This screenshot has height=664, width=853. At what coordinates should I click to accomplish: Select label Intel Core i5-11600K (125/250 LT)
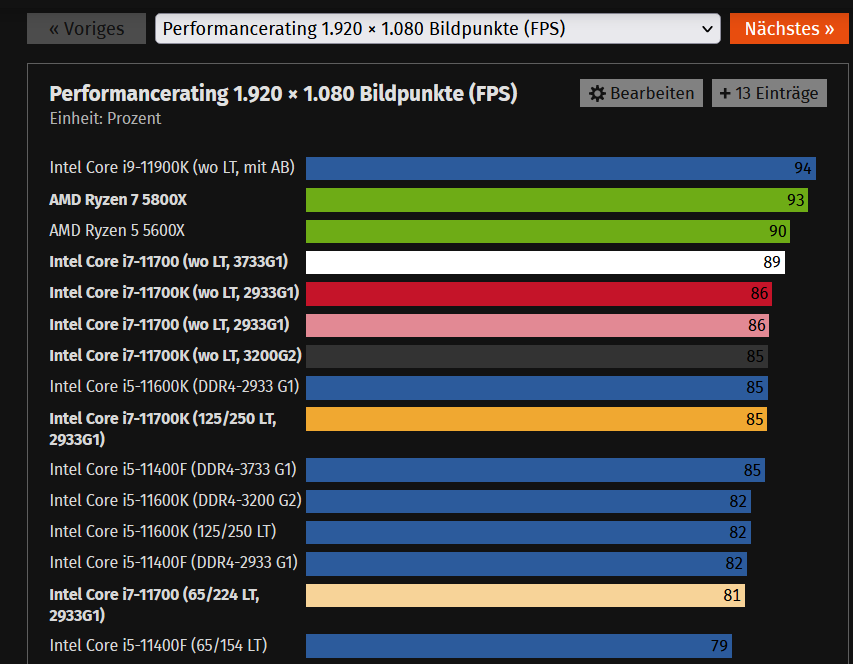pyautogui.click(x=163, y=532)
